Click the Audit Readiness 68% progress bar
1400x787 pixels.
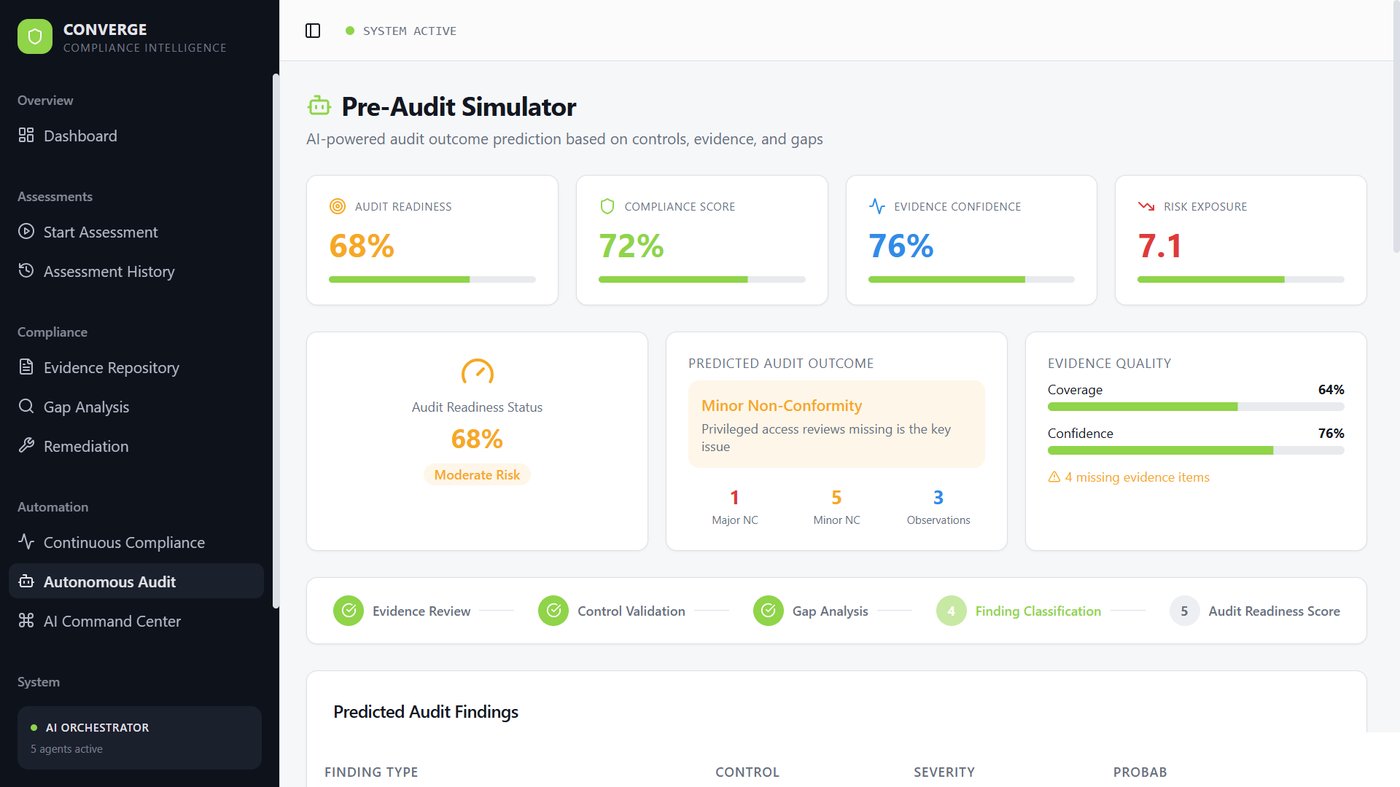(432, 279)
